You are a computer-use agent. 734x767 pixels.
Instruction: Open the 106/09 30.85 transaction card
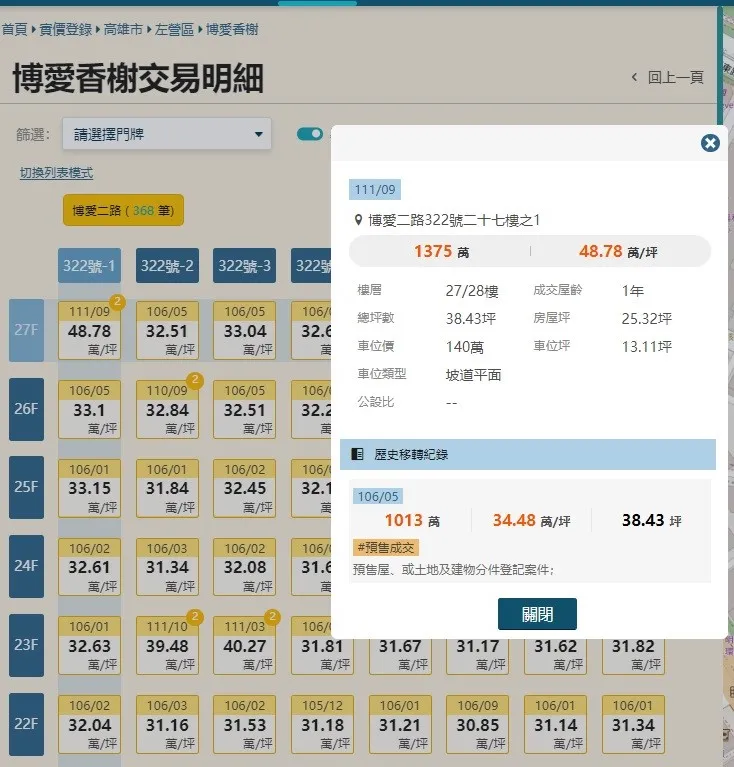477,724
